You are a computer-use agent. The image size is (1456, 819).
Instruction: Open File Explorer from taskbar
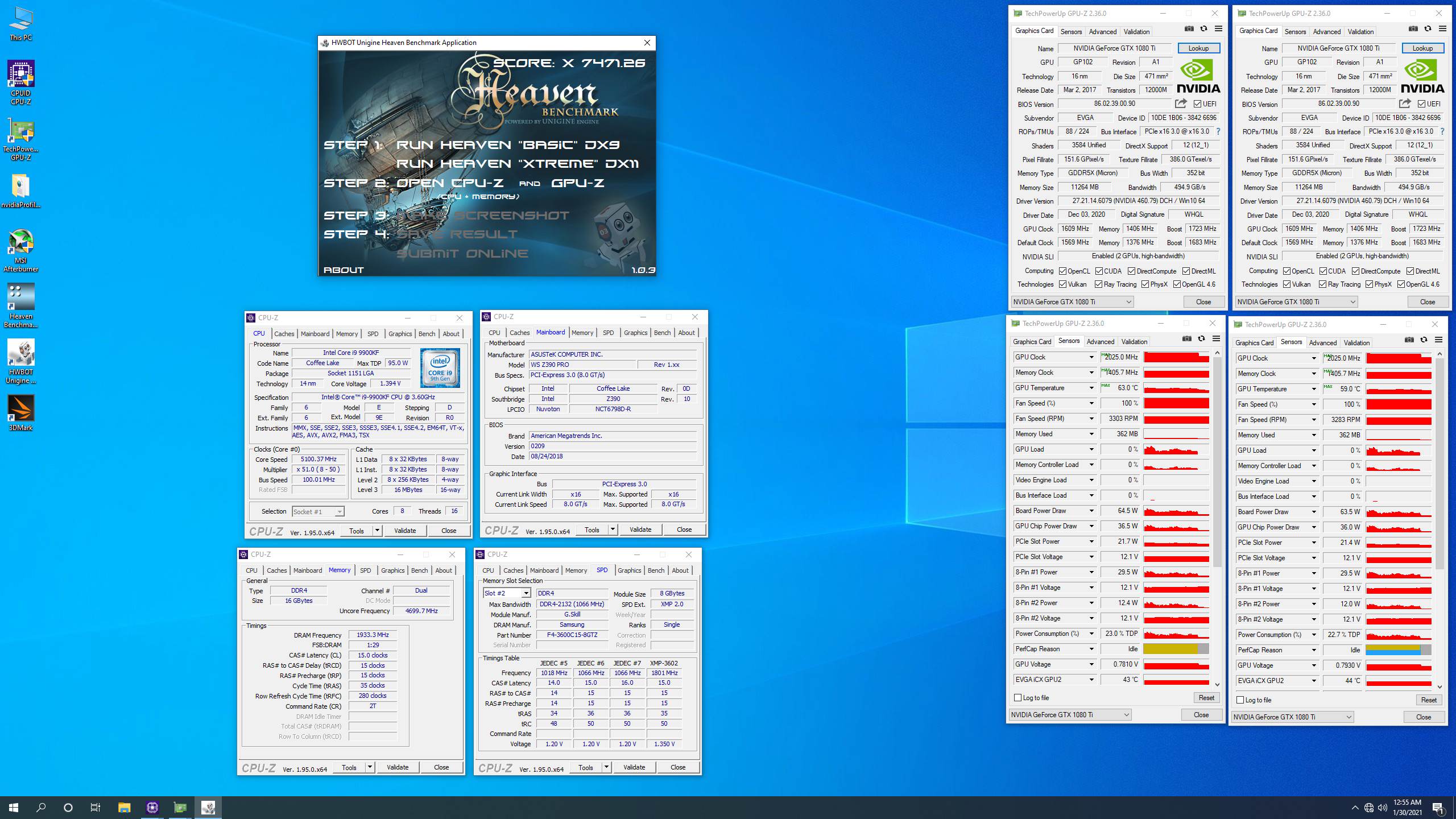point(124,808)
